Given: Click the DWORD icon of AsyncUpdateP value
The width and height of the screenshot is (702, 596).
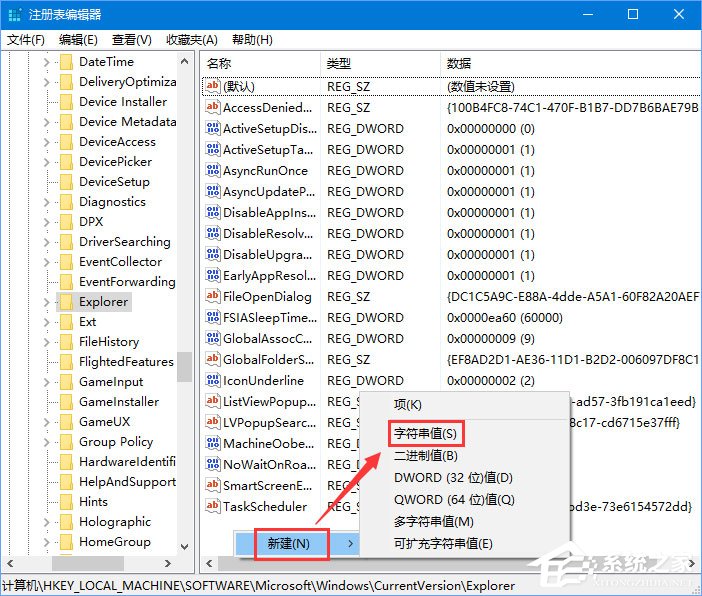Looking at the screenshot, I should [x=212, y=191].
